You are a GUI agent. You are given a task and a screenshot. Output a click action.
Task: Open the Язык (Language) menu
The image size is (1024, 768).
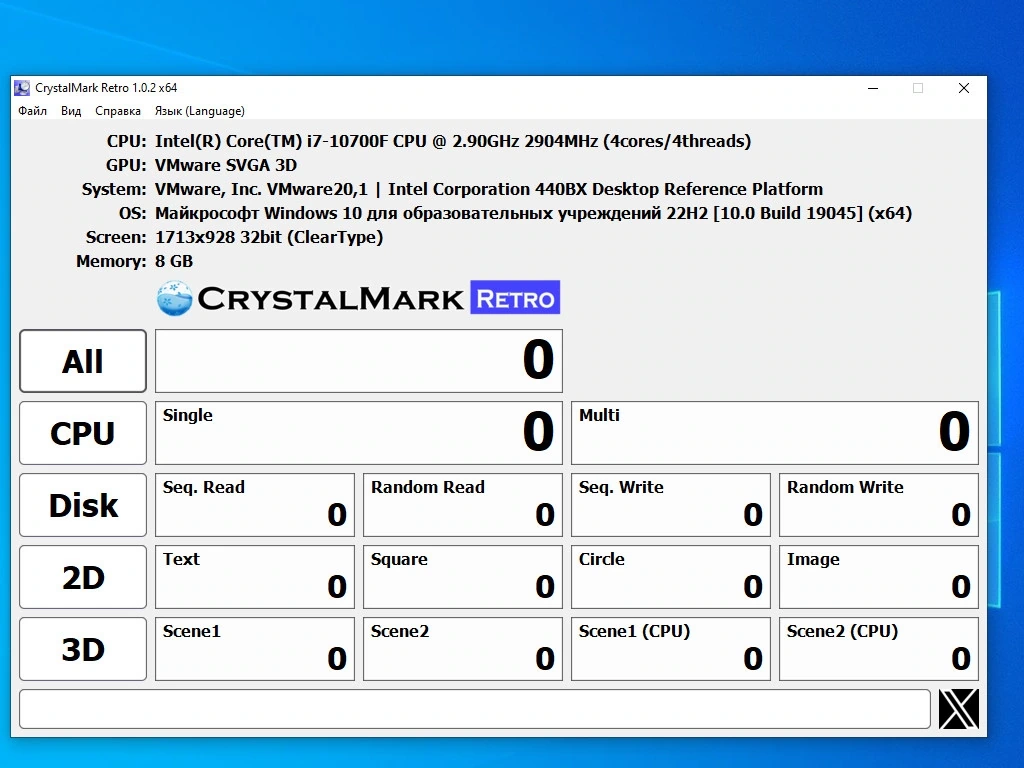(x=200, y=111)
